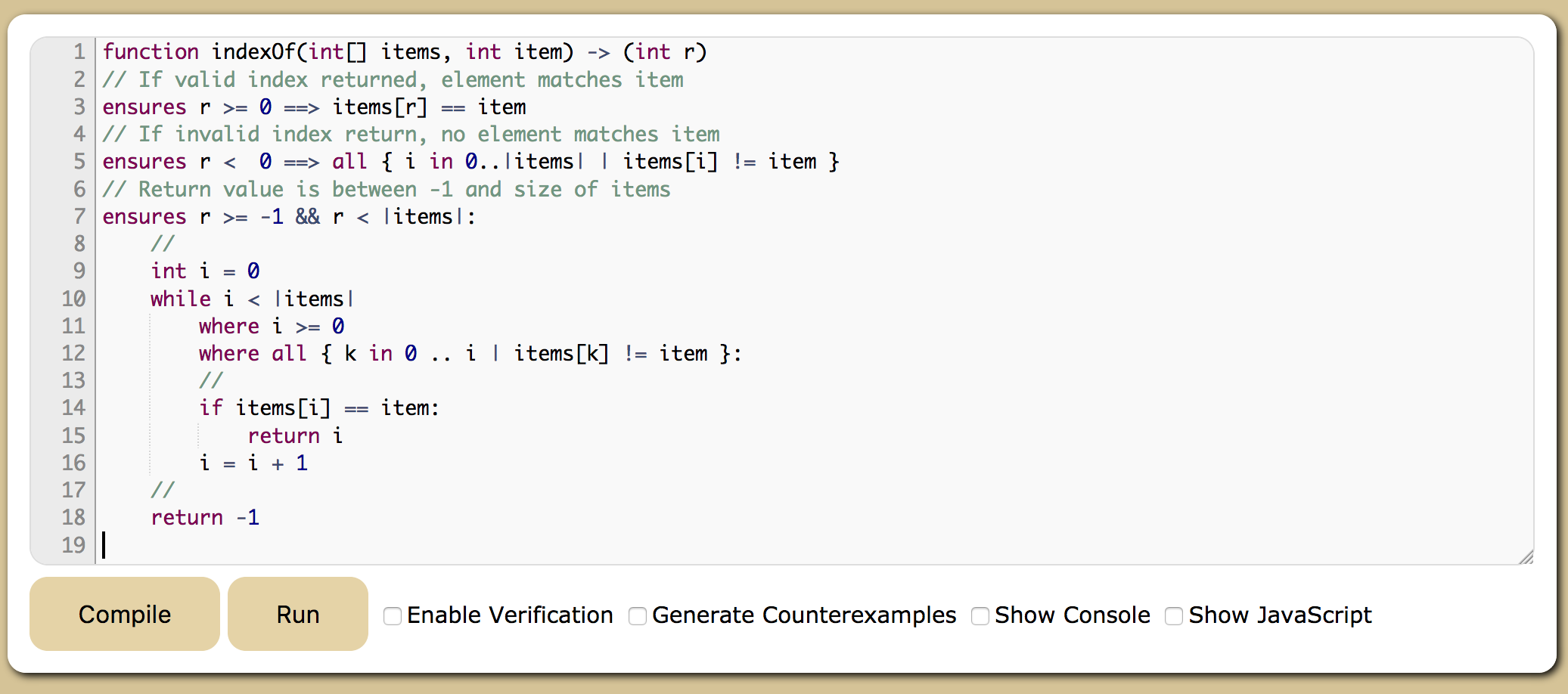Click the function signature 'indexOf' on line 1
The image size is (1568, 694).
tap(253, 51)
